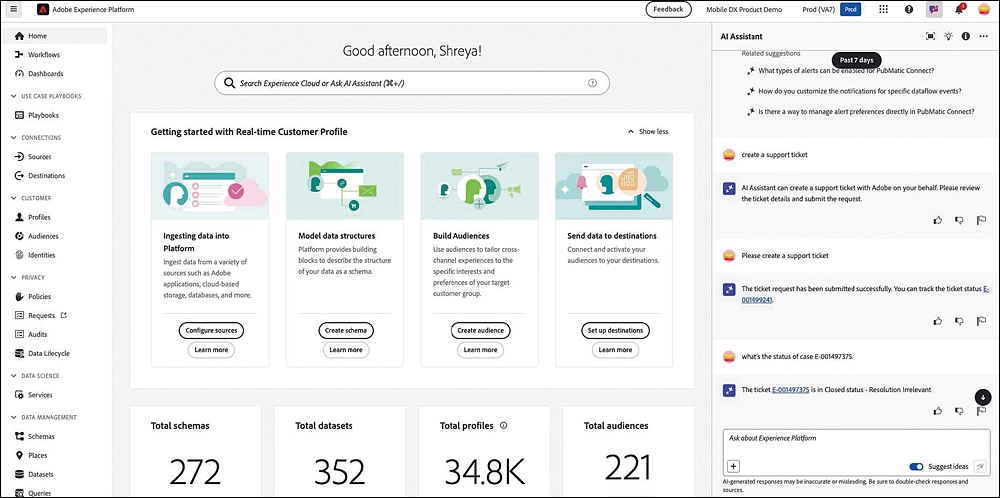Thumbs up the ticket submitted response
This screenshot has height=498, width=1000.
tap(938, 321)
